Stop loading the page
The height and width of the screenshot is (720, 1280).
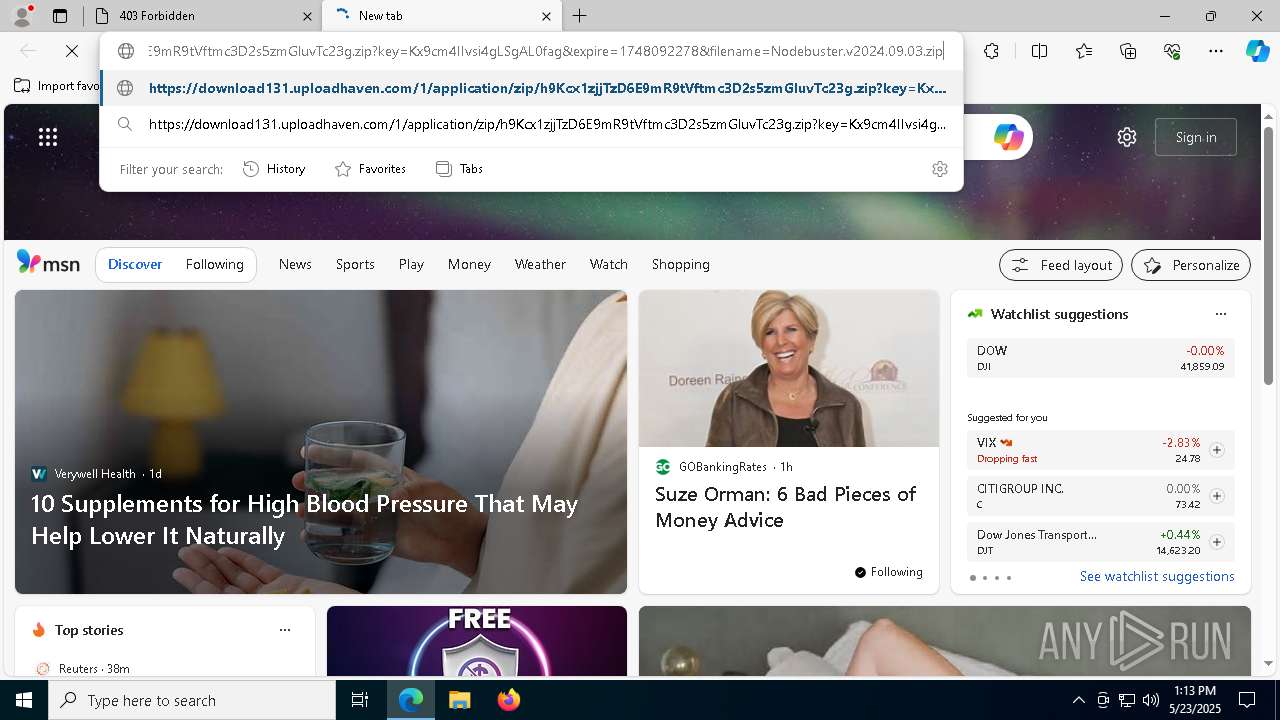[x=72, y=51]
